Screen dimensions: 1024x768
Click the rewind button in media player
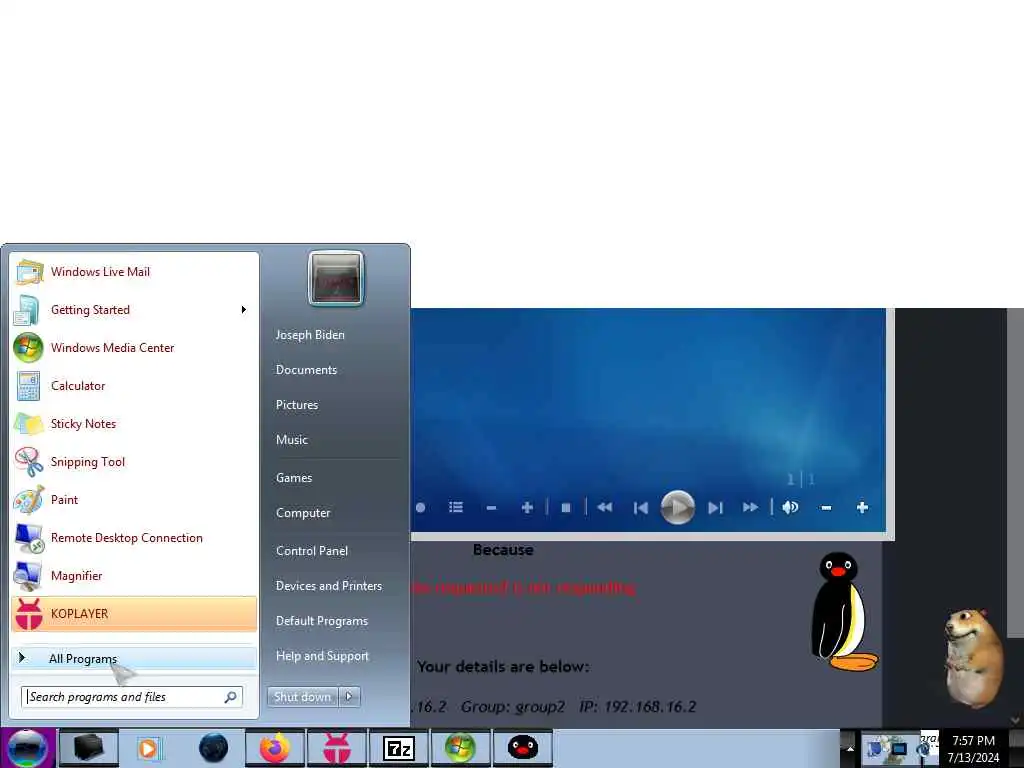[605, 507]
